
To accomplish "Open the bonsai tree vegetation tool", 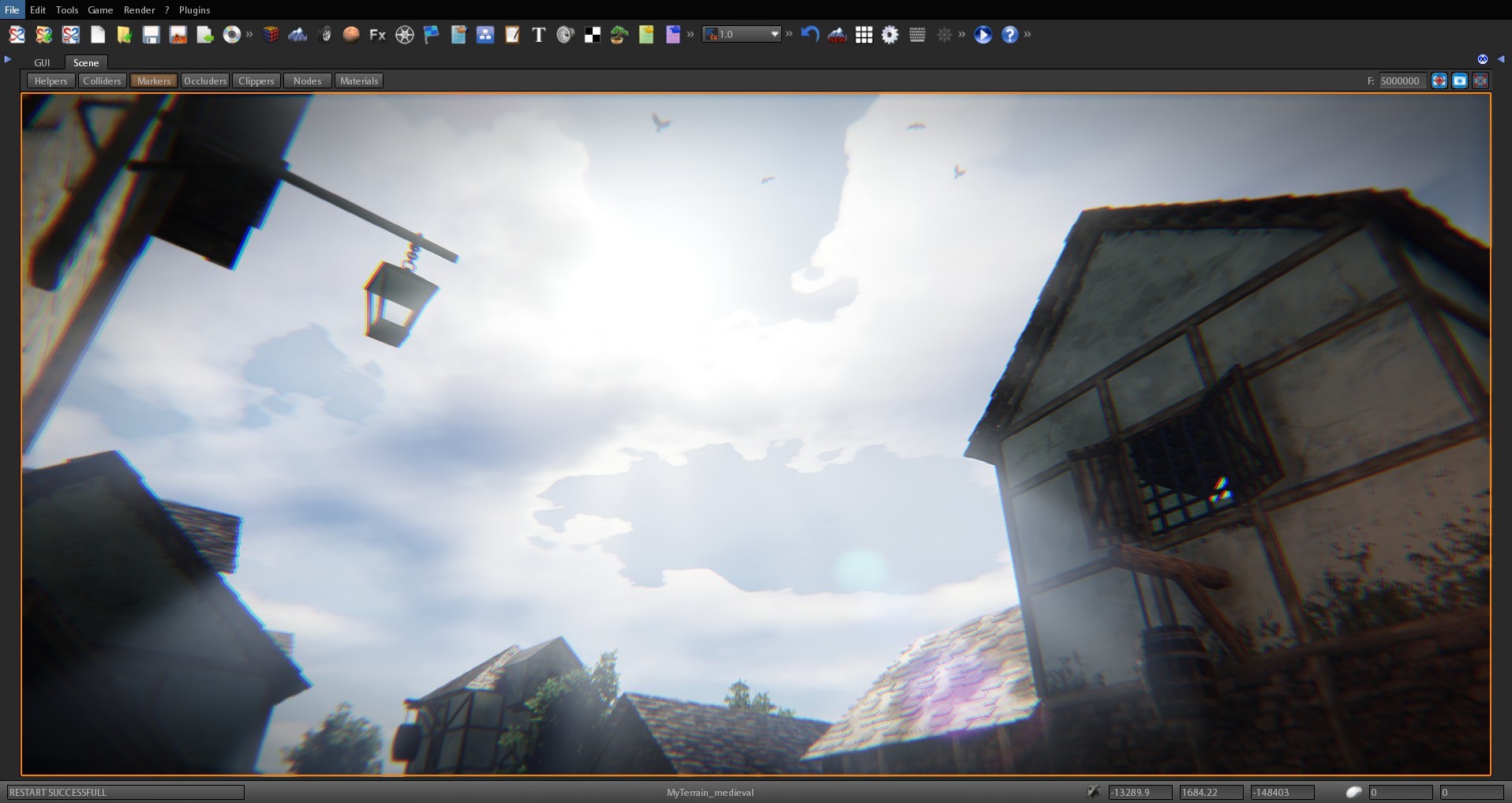I will [618, 35].
